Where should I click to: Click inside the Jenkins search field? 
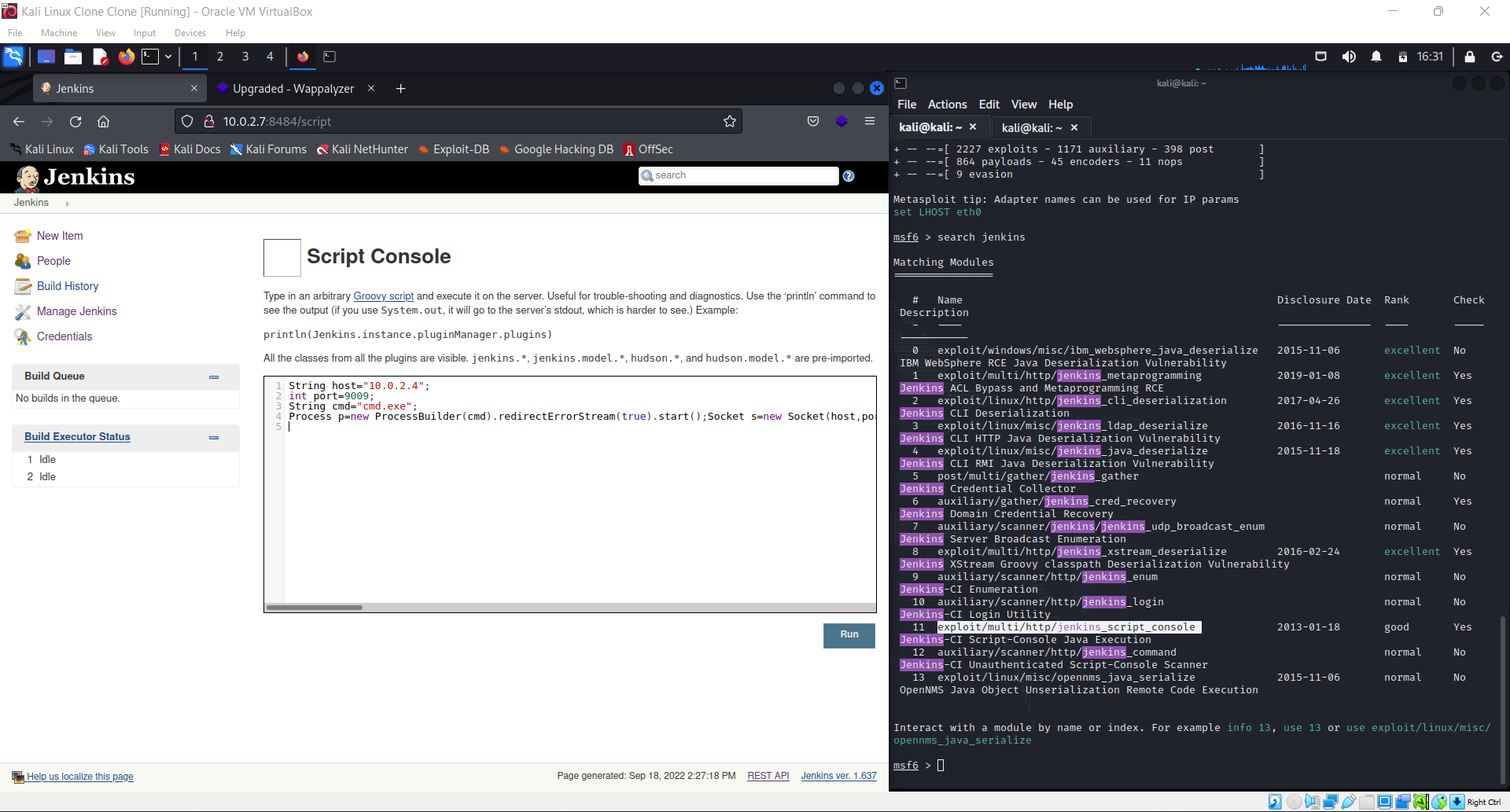pos(739,175)
